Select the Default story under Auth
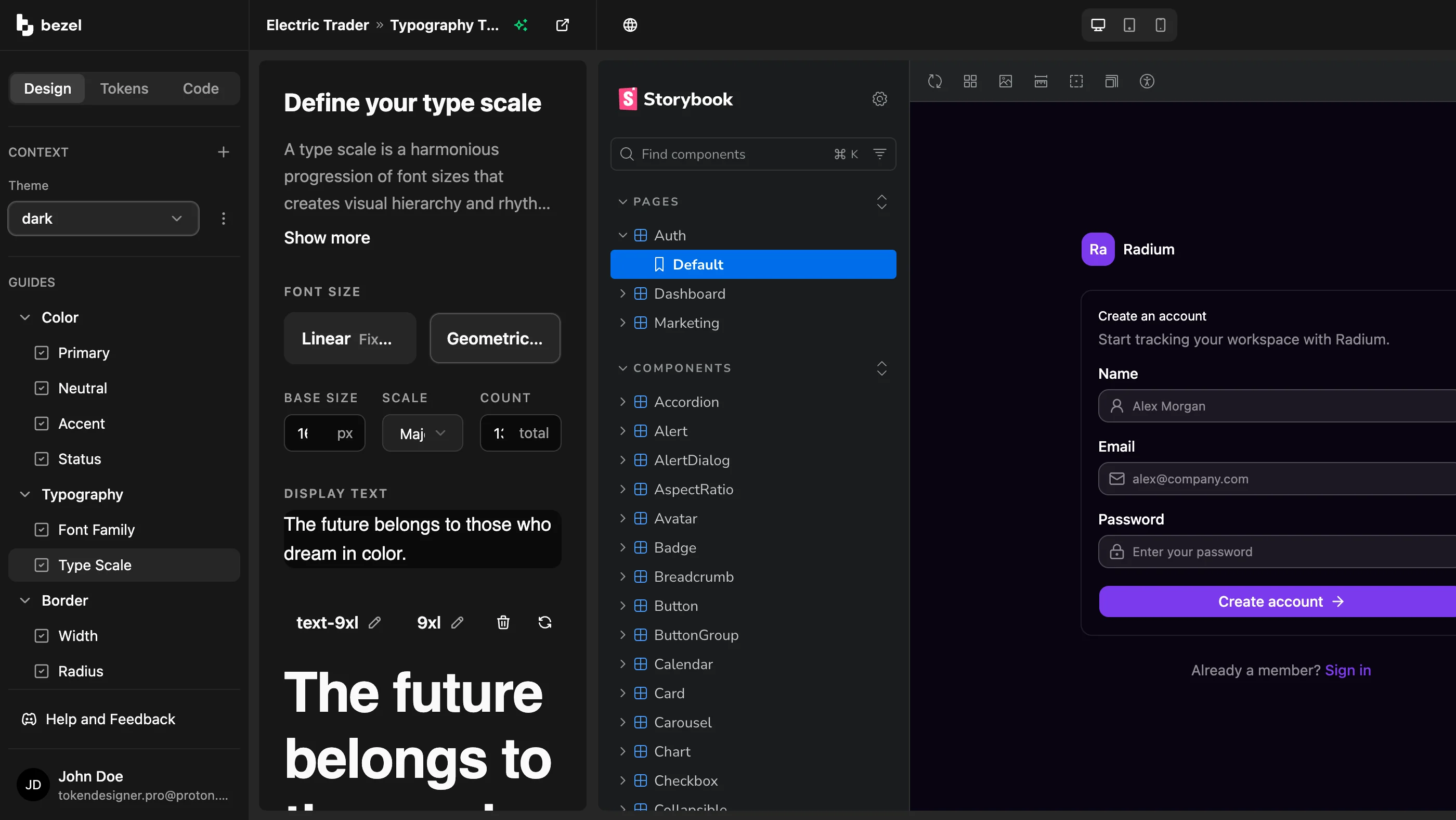The height and width of the screenshot is (820, 1456). 753,264
